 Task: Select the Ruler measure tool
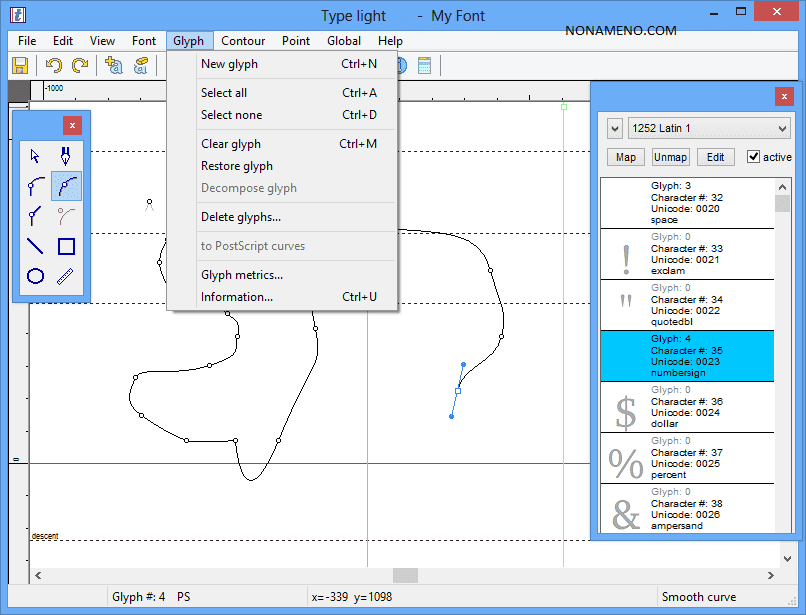[x=66, y=276]
